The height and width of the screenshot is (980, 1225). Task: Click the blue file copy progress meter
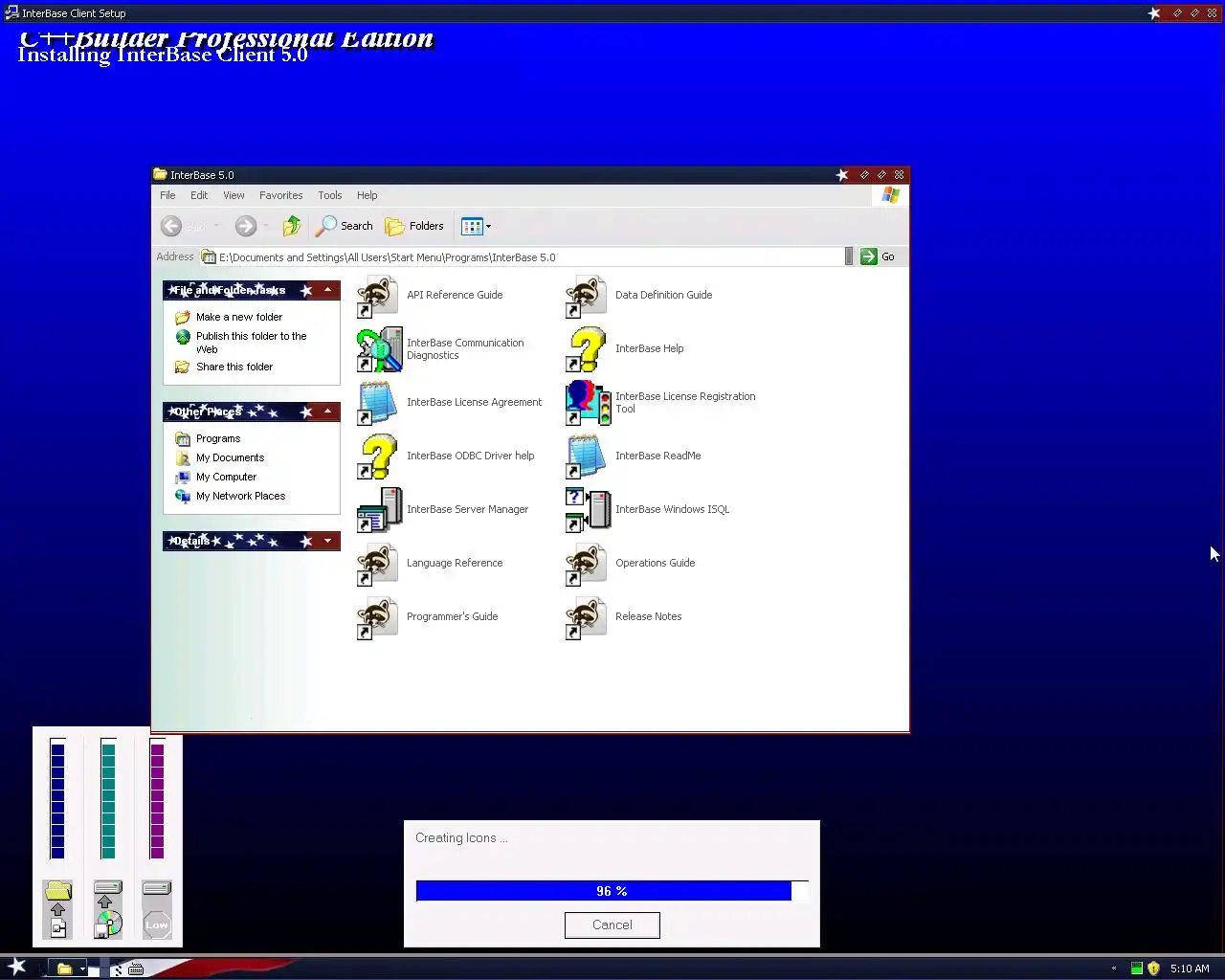pos(57,800)
